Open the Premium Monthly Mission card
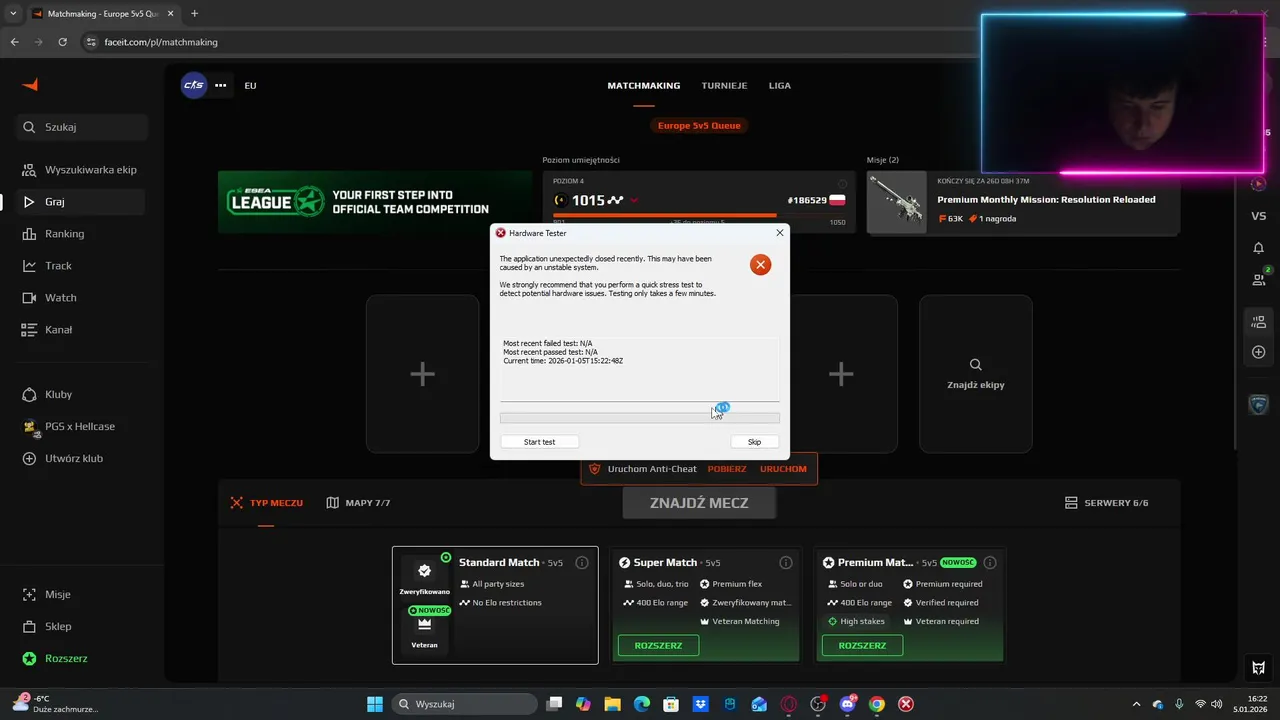Screen dimensions: 1280x720 click(1023, 202)
